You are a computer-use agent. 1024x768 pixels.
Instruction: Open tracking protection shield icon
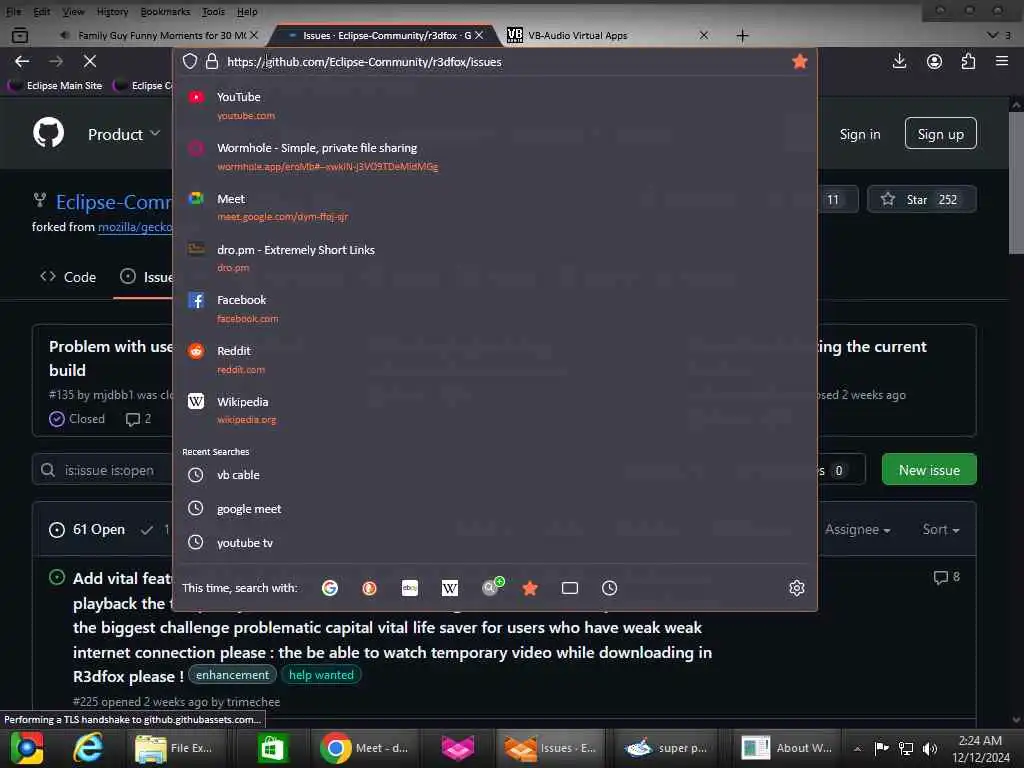(x=189, y=61)
